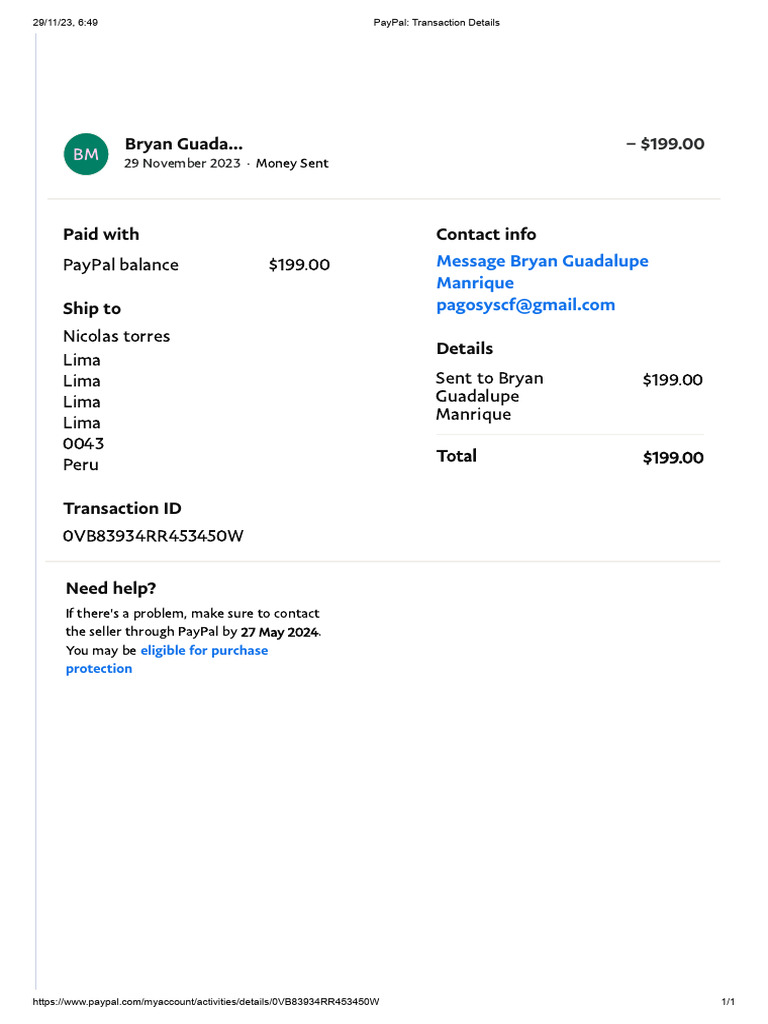Click the Contact info heading

coord(486,234)
